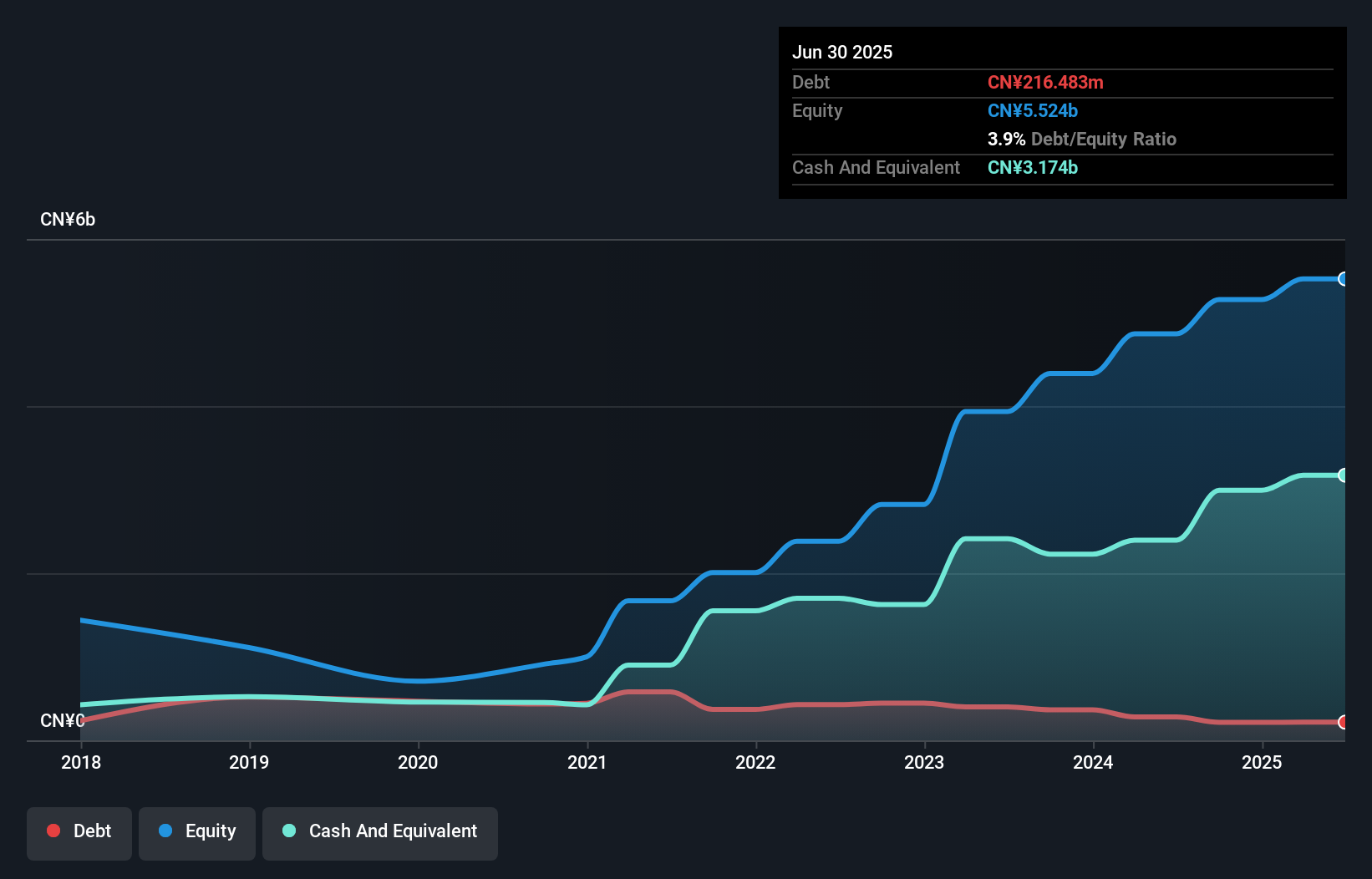Click the 3.9% Debt/Equity Ratio text
This screenshot has height=879, width=1372.
coord(1082,139)
